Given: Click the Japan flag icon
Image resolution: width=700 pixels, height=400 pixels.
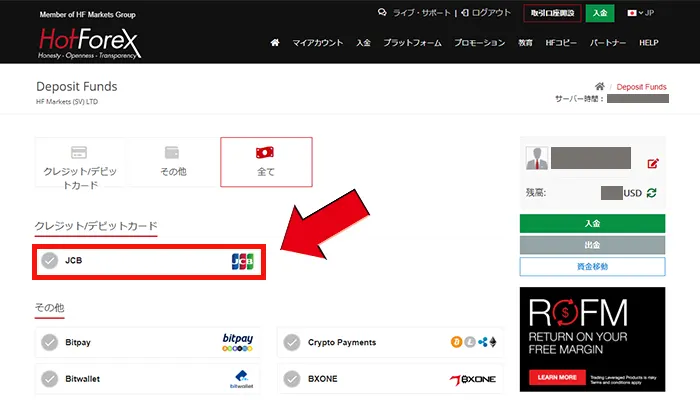Looking at the screenshot, I should pyautogui.click(x=632, y=13).
